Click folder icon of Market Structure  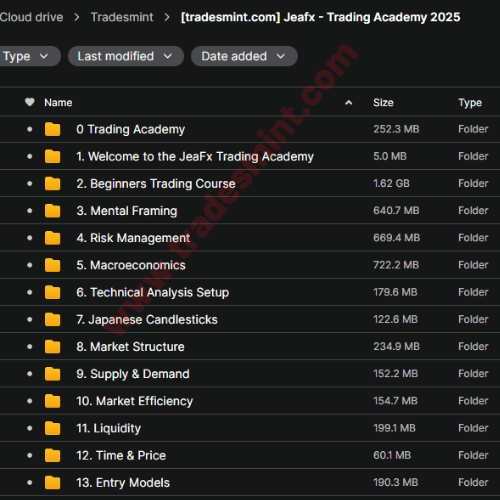[x=53, y=347]
